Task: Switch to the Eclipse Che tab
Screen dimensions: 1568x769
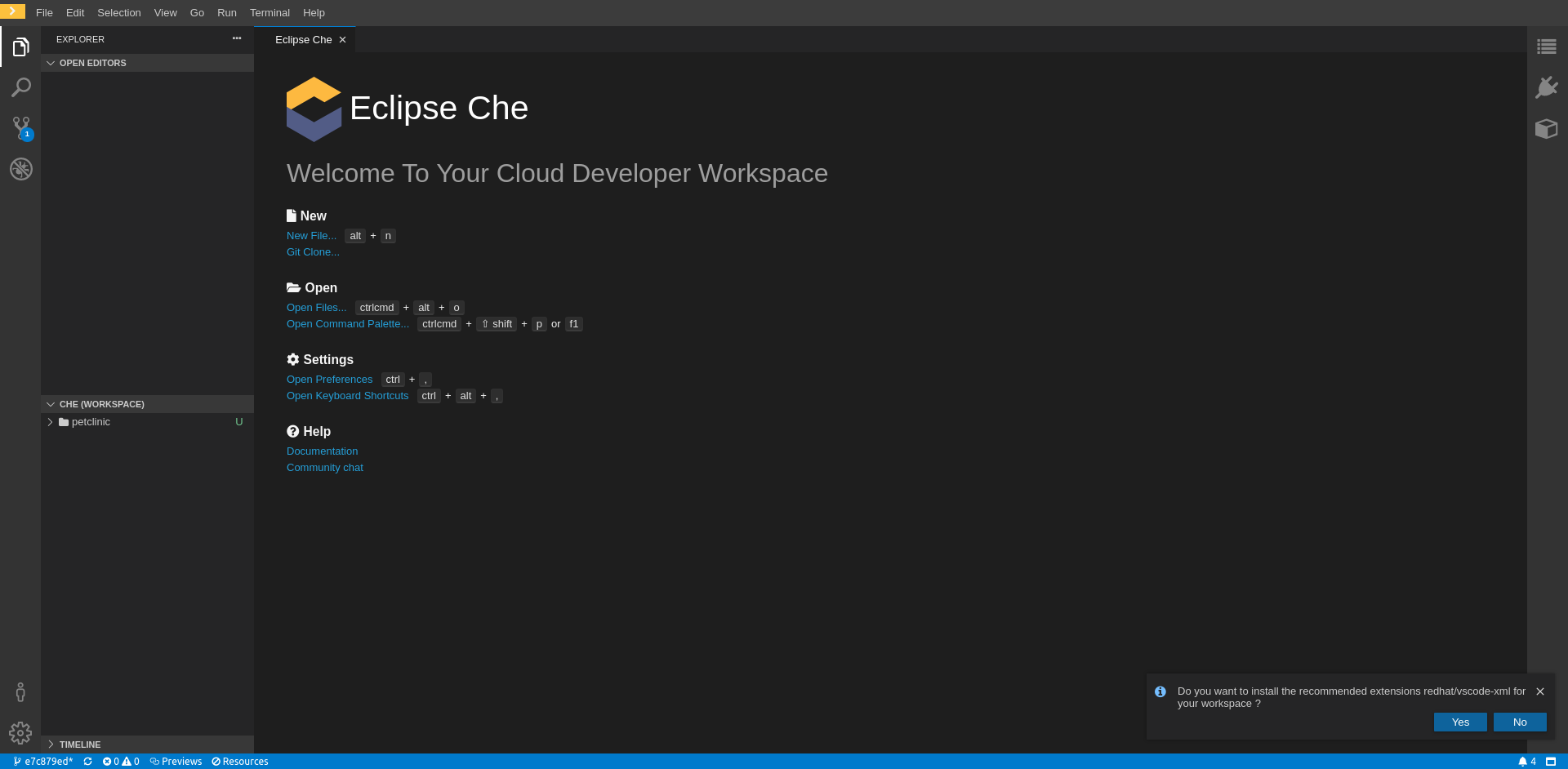Action: coord(303,39)
